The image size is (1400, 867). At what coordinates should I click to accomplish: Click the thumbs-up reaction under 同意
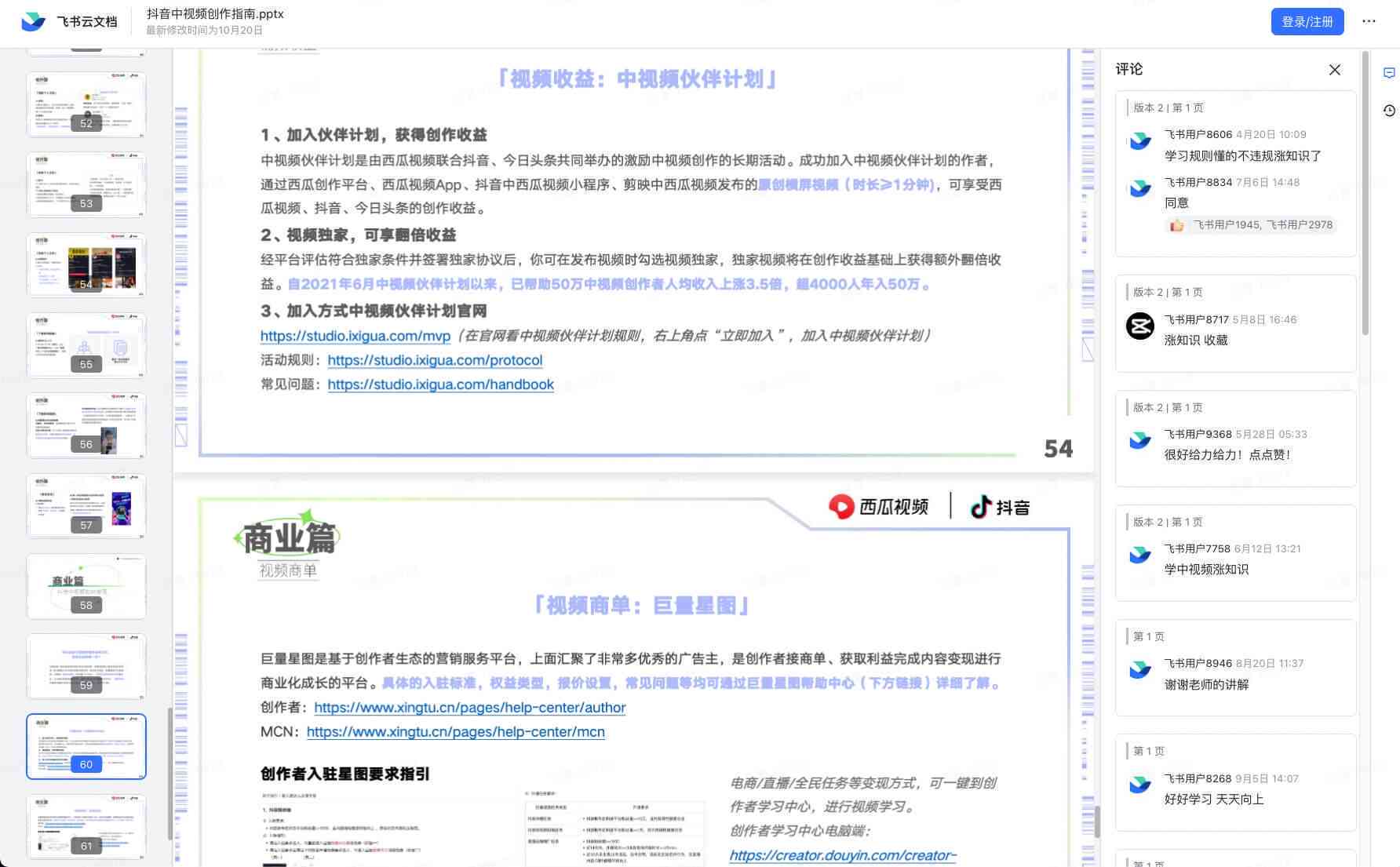[1176, 225]
